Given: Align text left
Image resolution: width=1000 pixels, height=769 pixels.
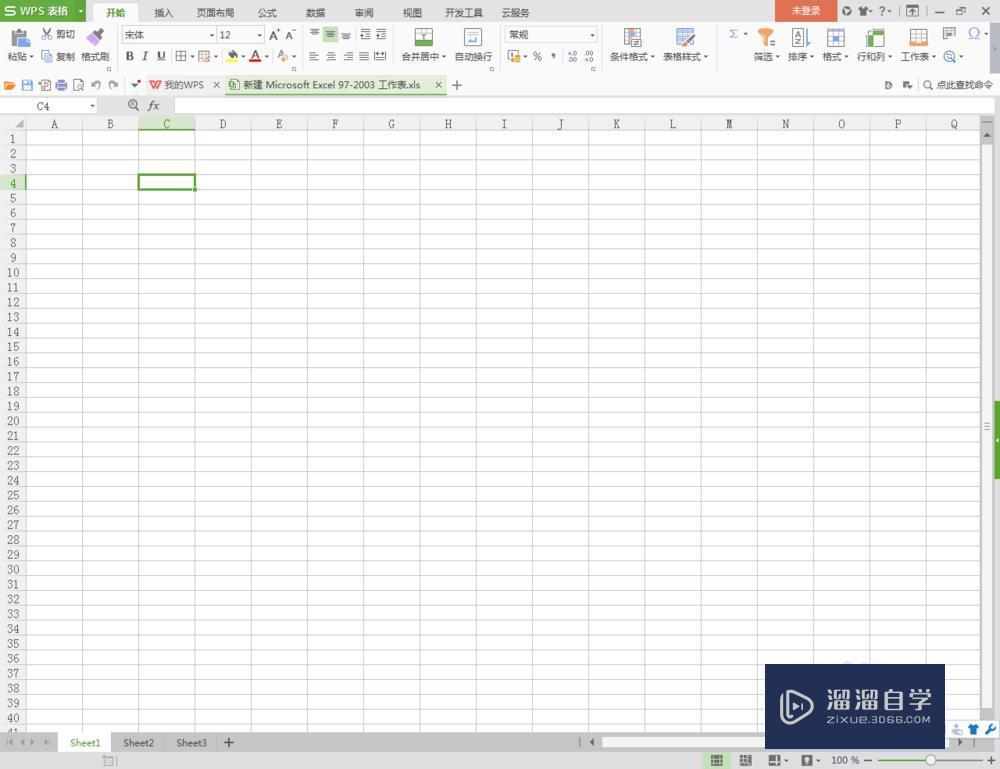Looking at the screenshot, I should (x=314, y=56).
